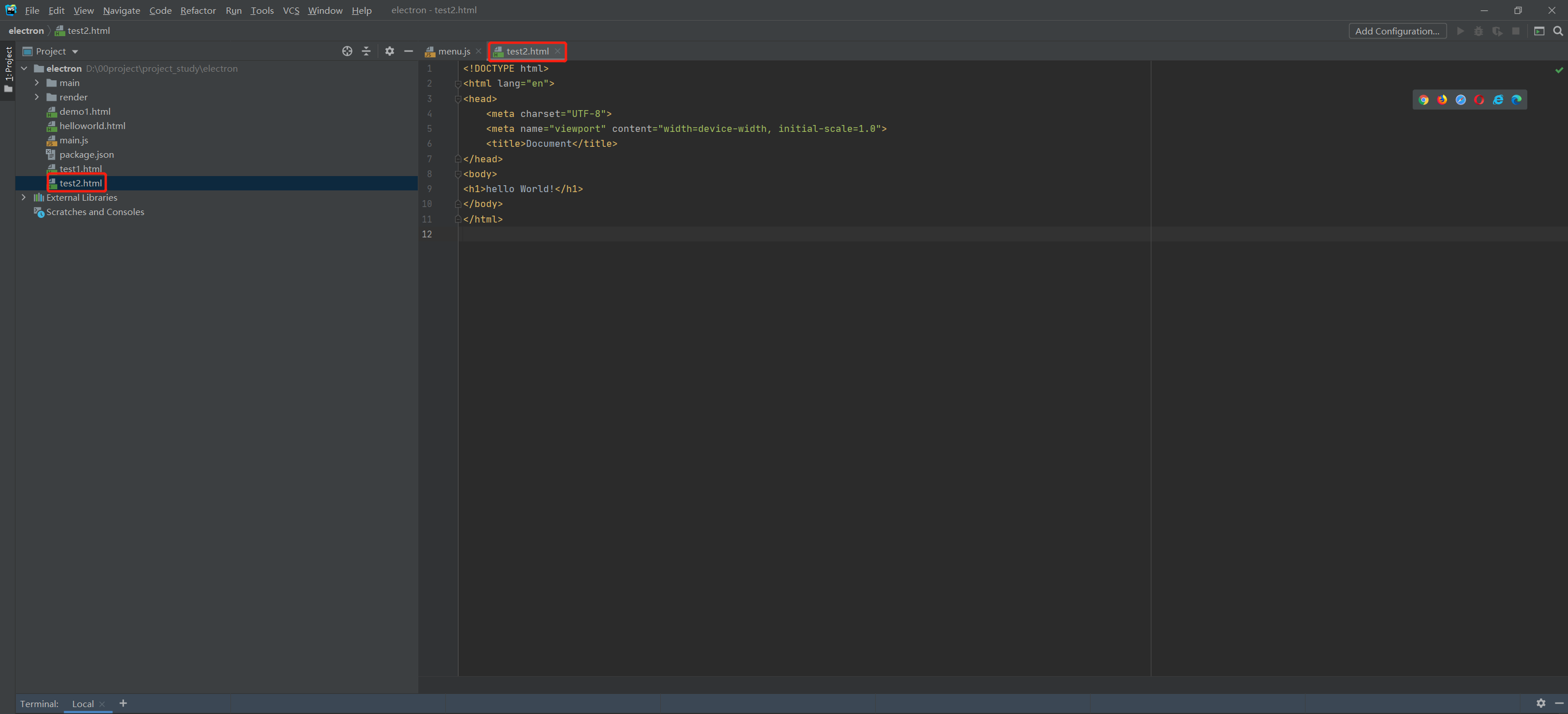Open in Edge browser icon

tap(1516, 100)
